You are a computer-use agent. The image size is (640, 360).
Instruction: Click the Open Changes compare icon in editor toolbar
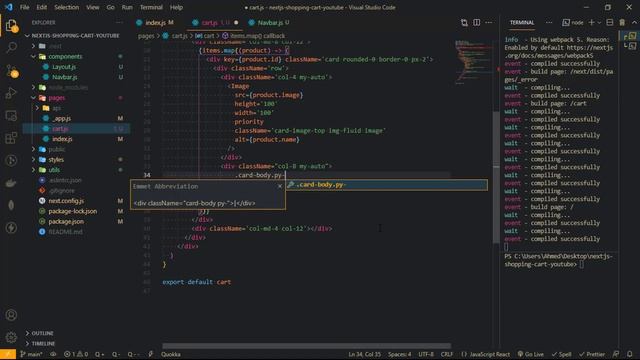(x=464, y=22)
